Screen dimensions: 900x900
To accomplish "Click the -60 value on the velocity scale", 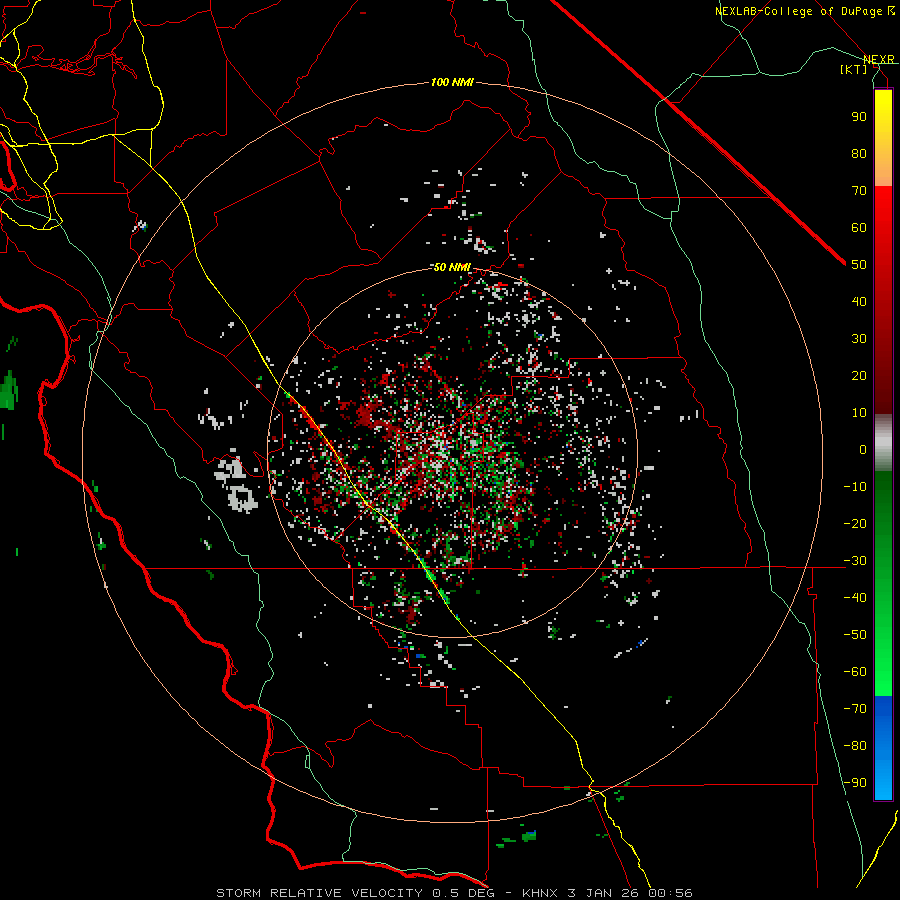I will pyautogui.click(x=855, y=672).
